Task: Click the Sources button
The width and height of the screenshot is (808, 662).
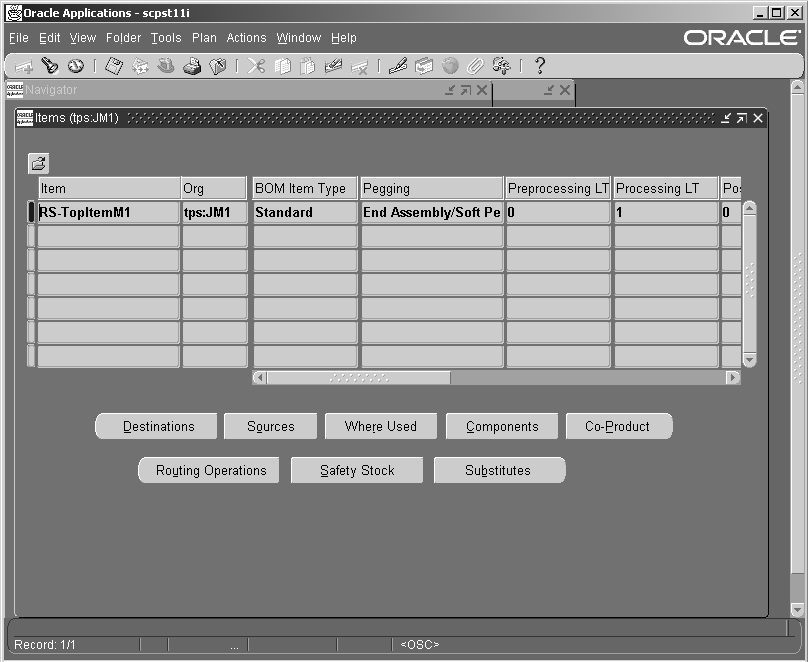Action: (x=271, y=426)
